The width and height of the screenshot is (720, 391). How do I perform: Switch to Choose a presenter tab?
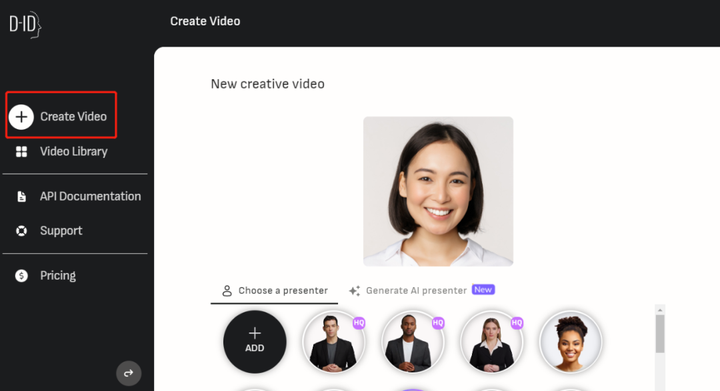275,290
